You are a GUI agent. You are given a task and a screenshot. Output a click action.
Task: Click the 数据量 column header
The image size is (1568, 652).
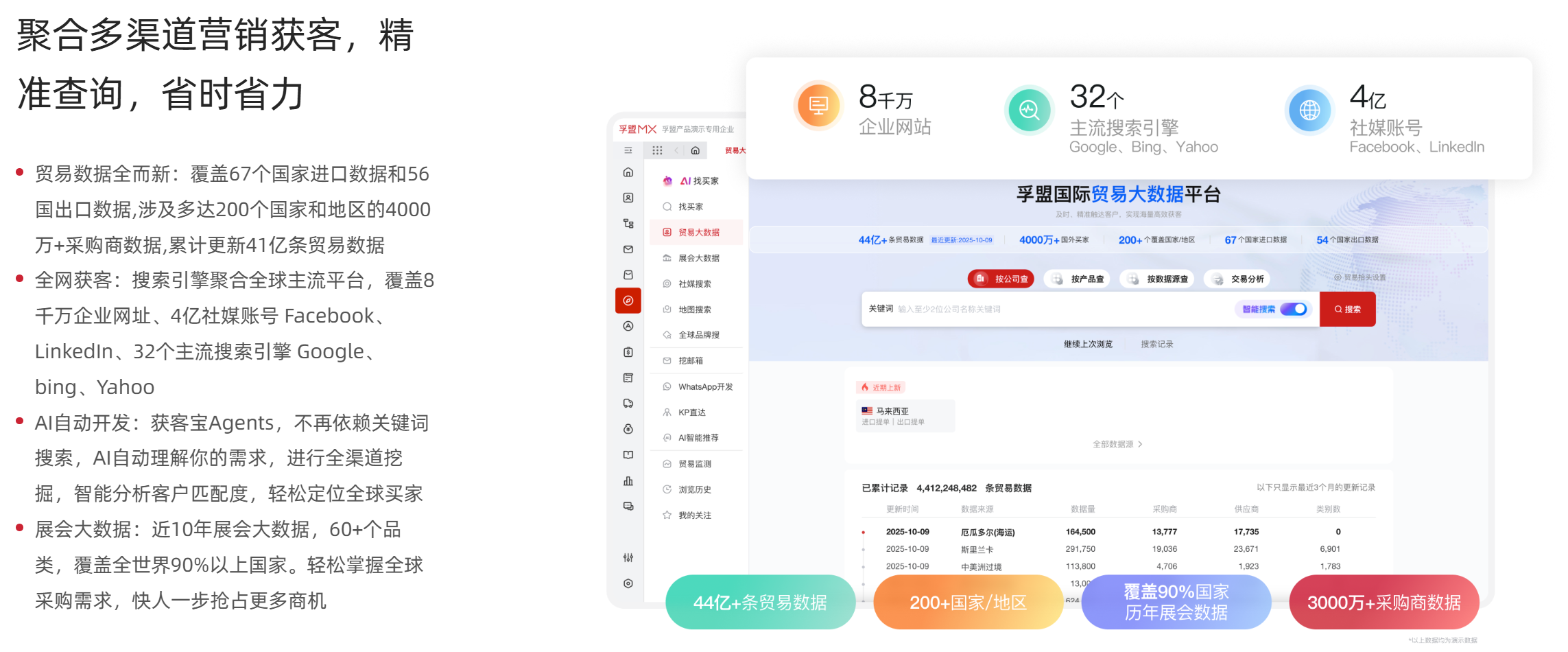tap(1083, 509)
